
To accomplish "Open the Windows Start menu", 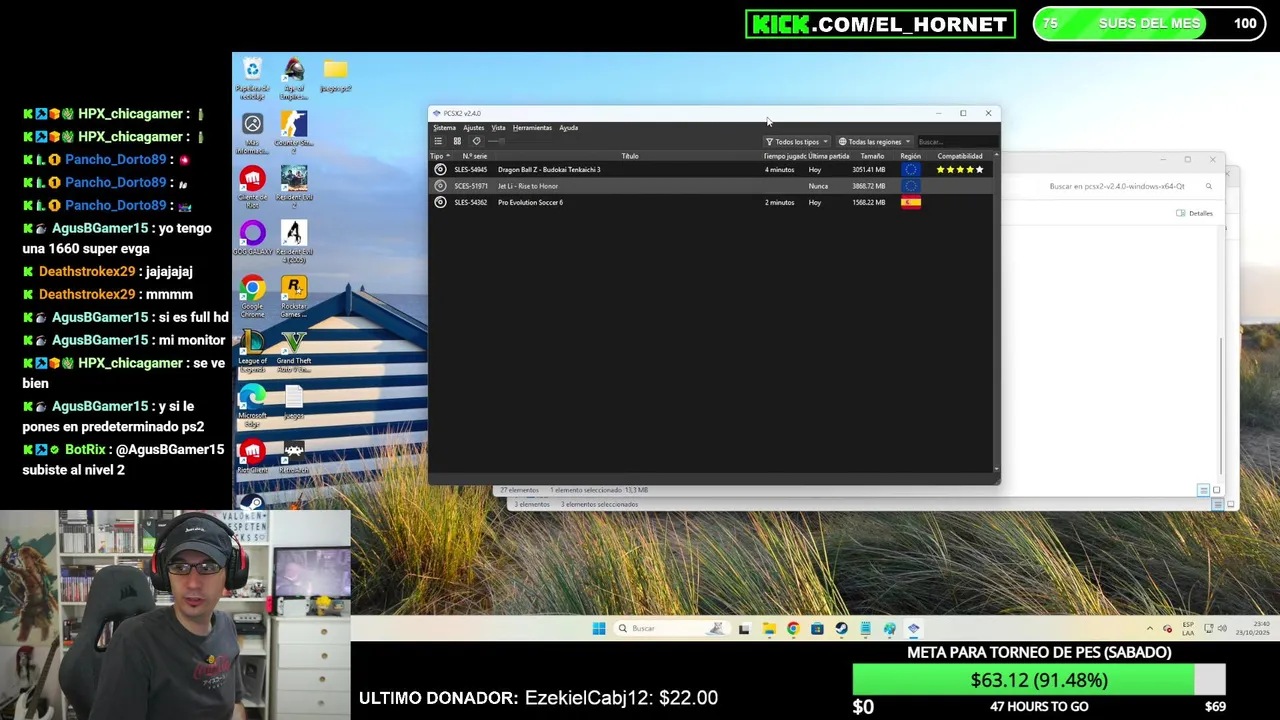I will pyautogui.click(x=598, y=628).
